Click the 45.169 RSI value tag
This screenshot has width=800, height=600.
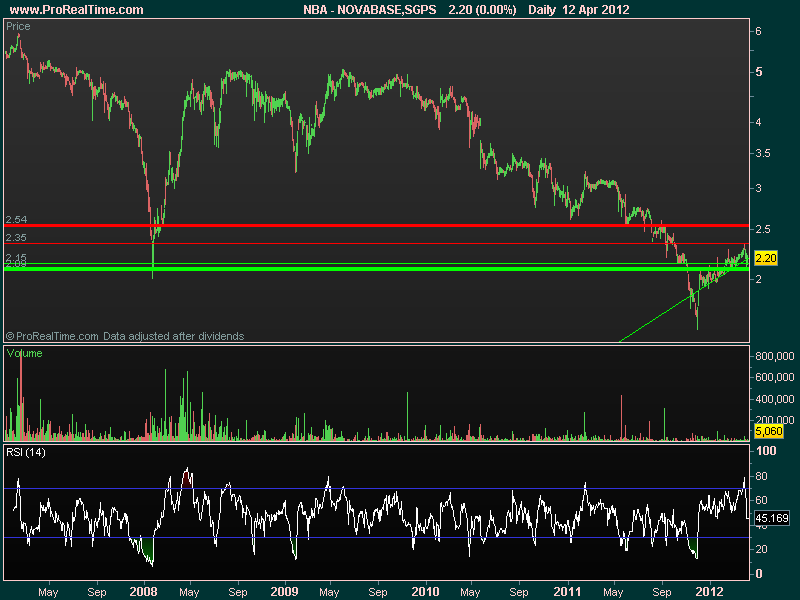coord(772,518)
